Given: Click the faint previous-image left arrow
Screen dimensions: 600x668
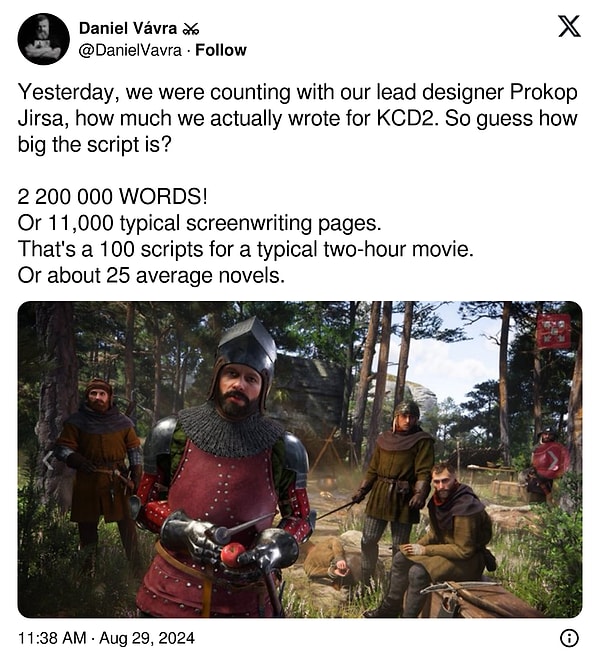Looking at the screenshot, I should (48, 461).
